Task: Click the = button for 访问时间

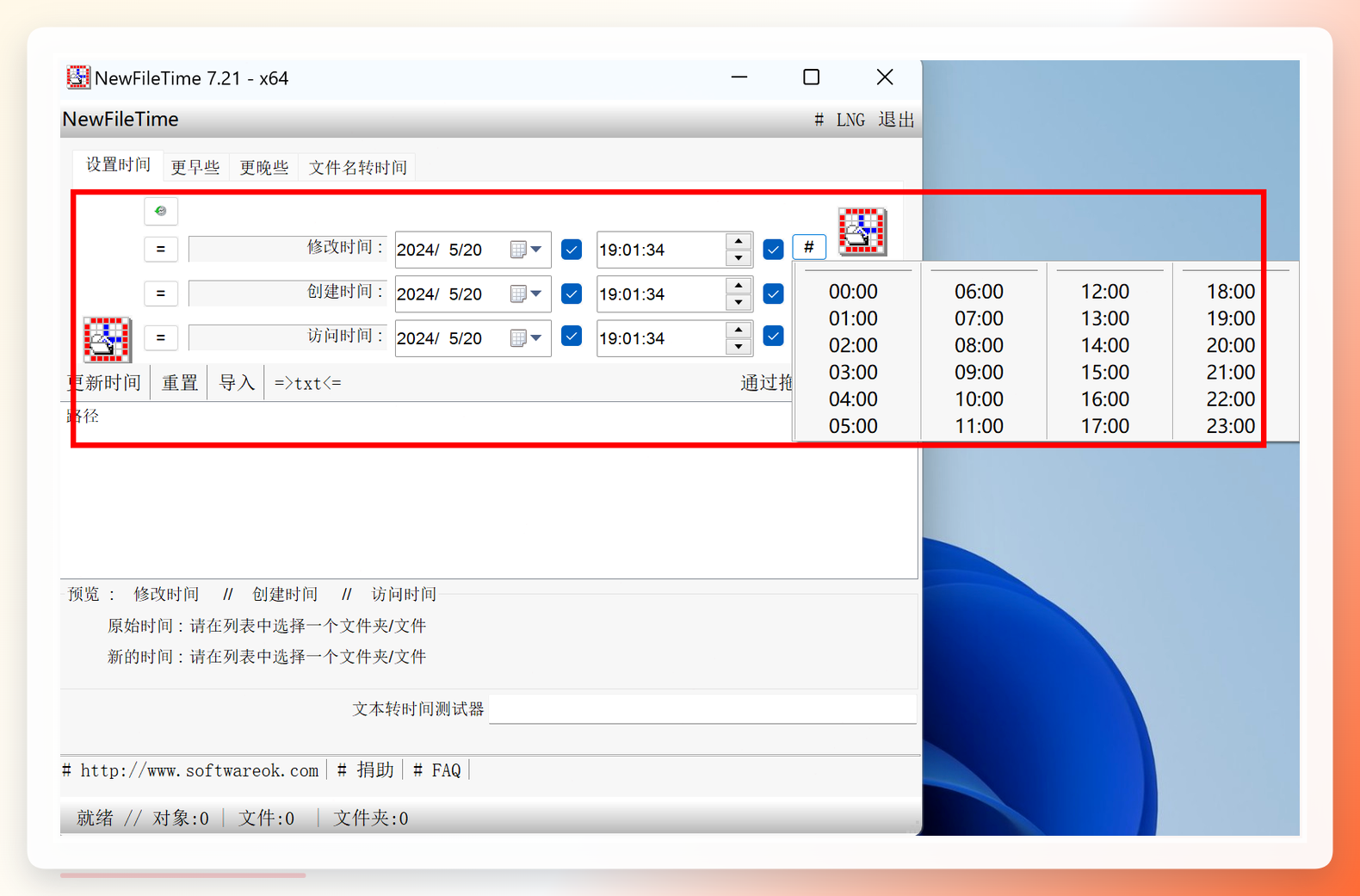Action: point(161,337)
